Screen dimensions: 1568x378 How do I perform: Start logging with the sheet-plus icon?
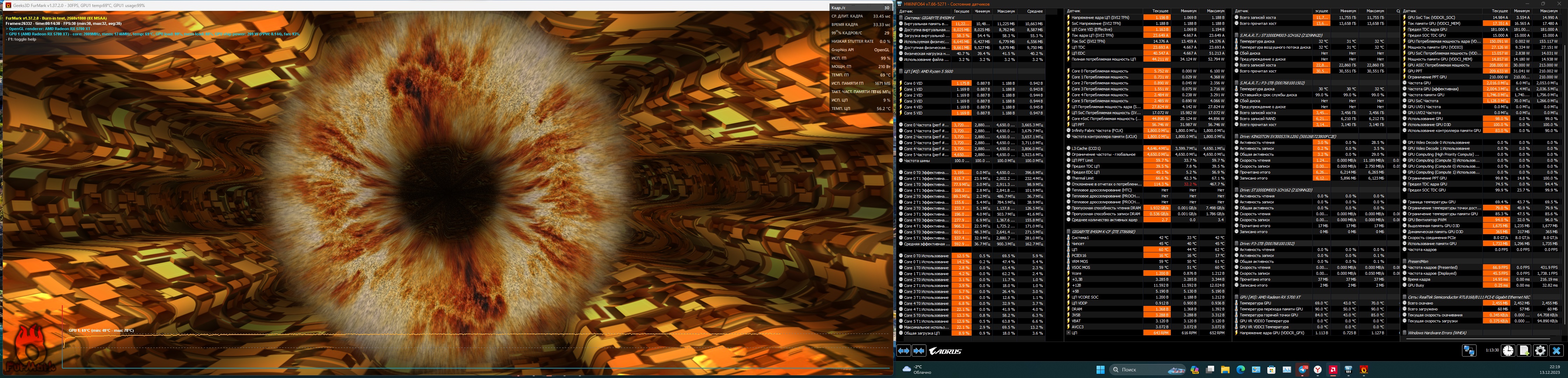coord(1524,351)
